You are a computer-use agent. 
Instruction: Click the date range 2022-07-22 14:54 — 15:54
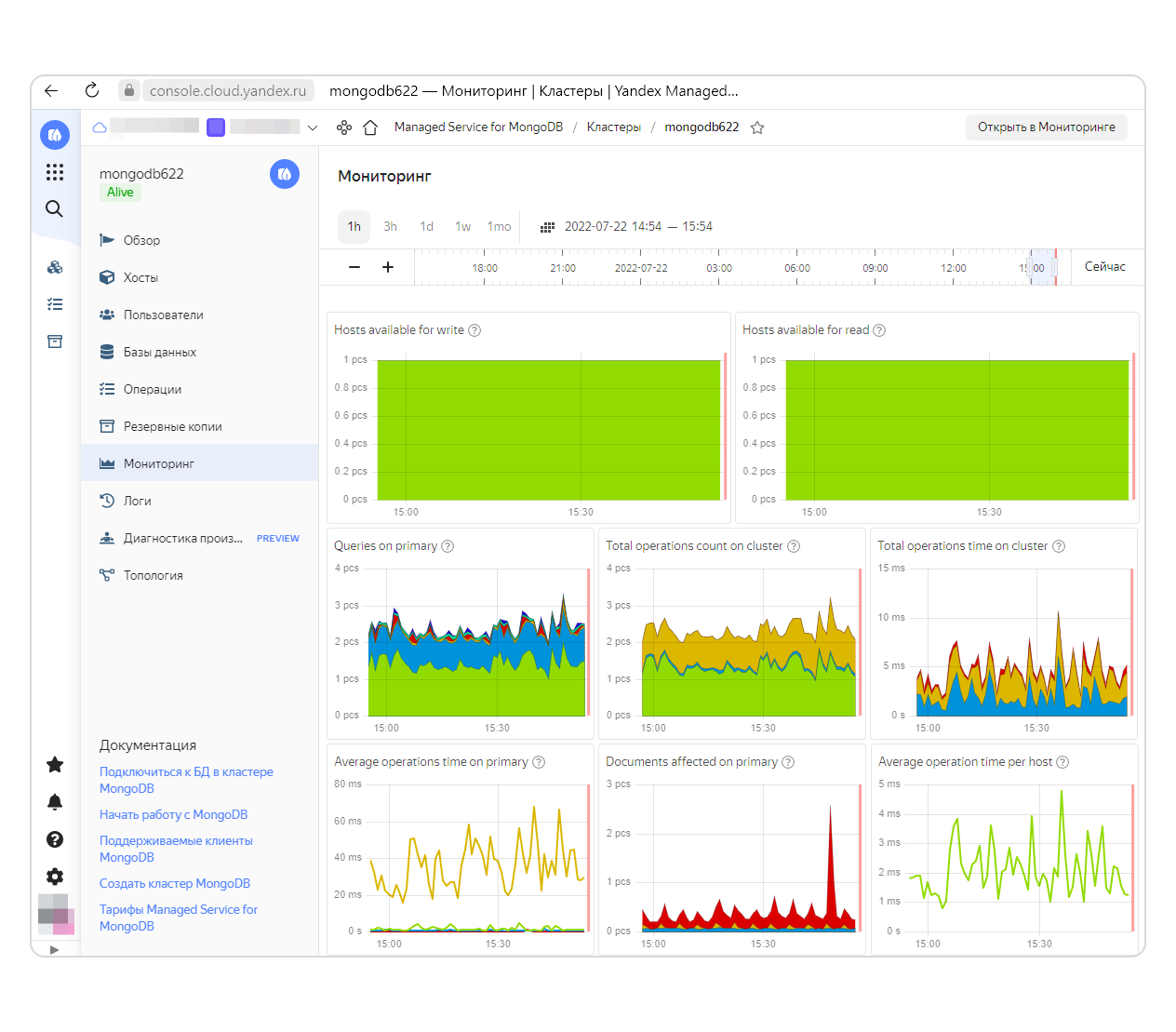(638, 226)
